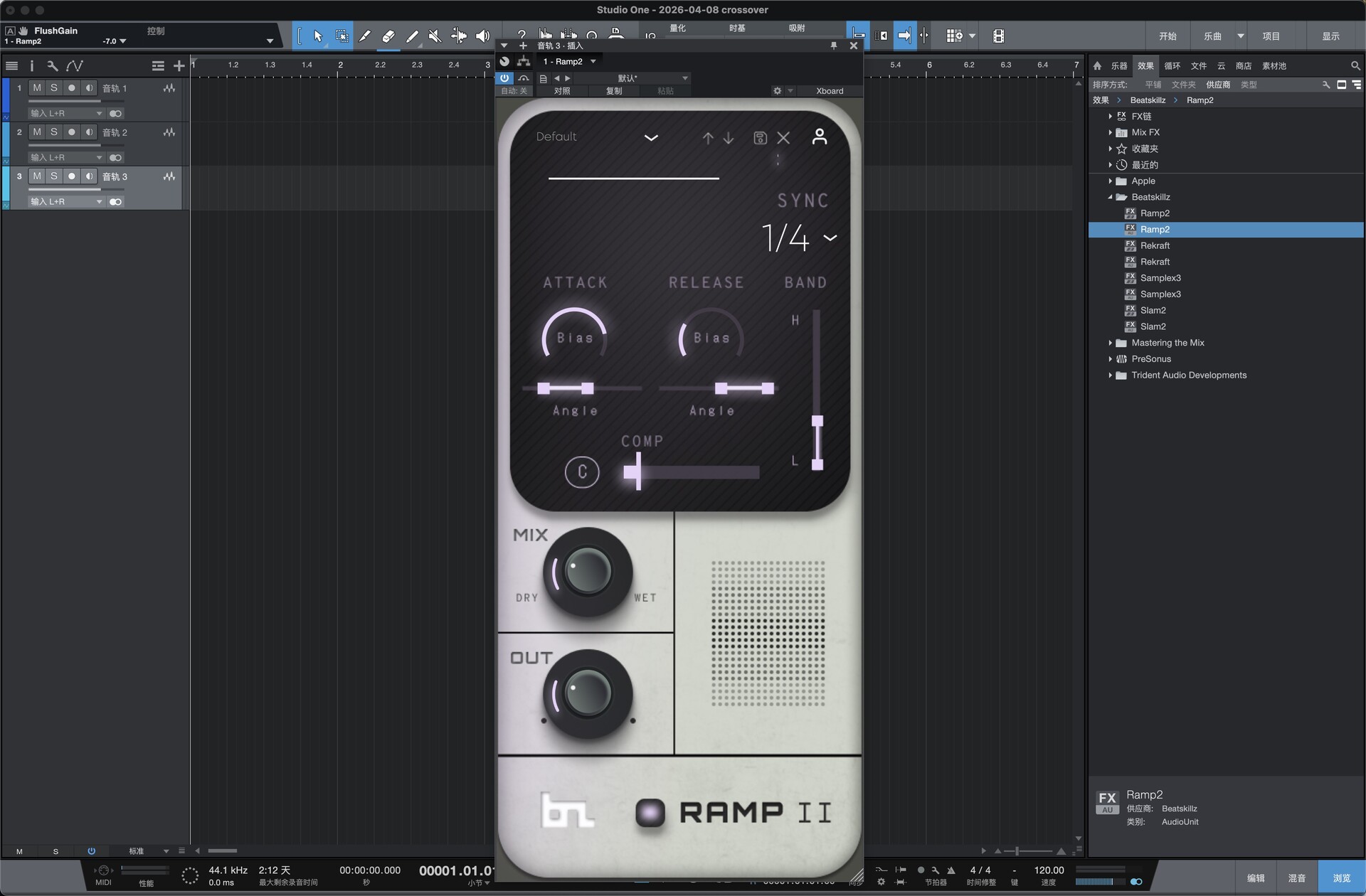Delete preset with X icon in Ramp II
The width and height of the screenshot is (1366, 896).
[x=783, y=138]
